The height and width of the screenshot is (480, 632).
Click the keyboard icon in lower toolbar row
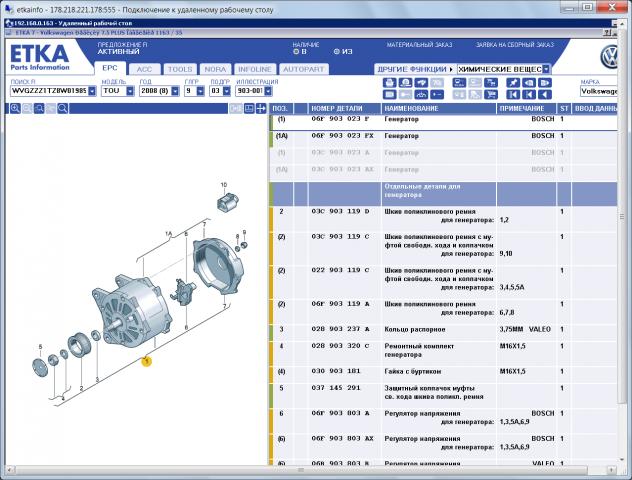(390, 94)
